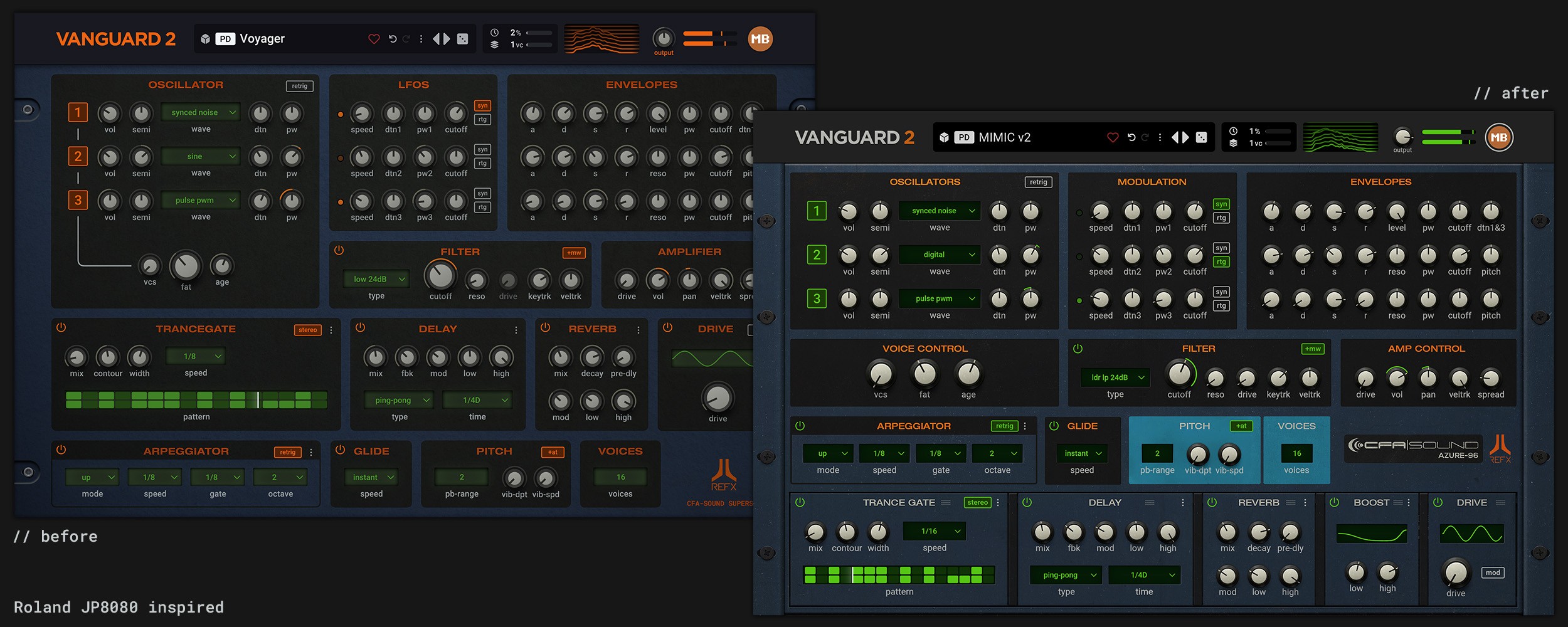
Task: Open the Reverb three-dot menu in before window
Action: 638,330
